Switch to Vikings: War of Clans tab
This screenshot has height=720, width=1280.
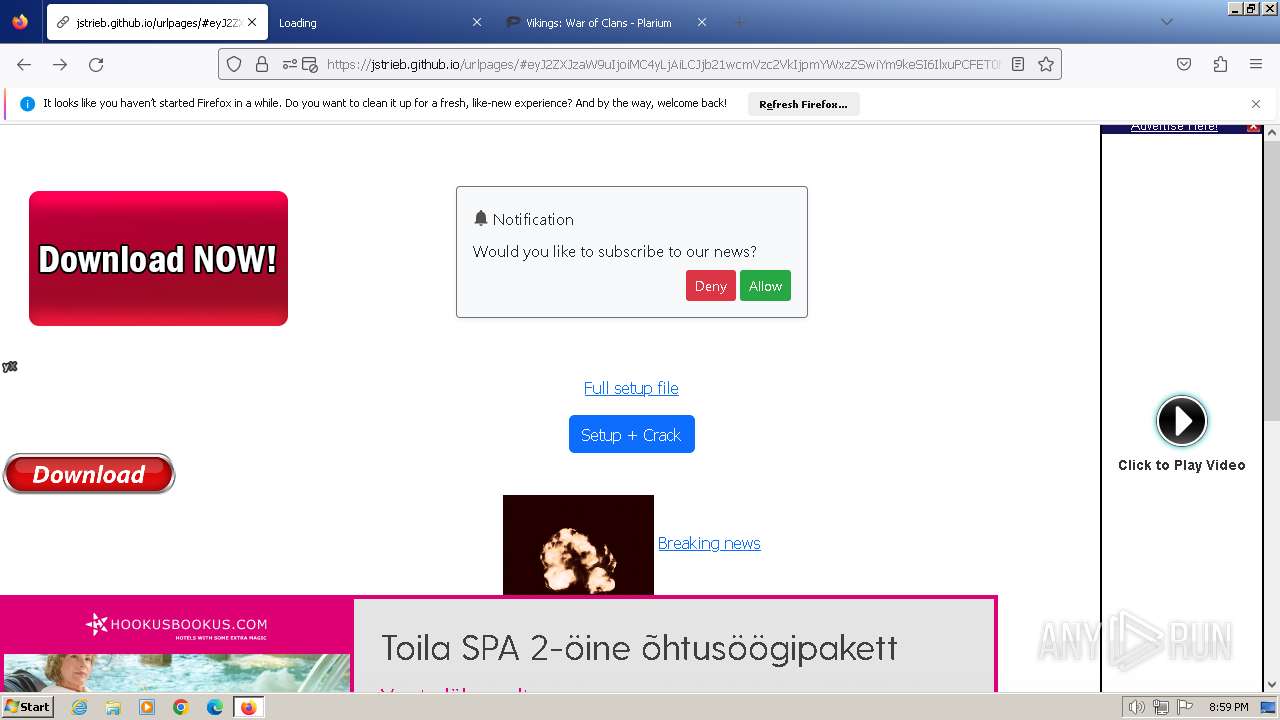(x=606, y=22)
